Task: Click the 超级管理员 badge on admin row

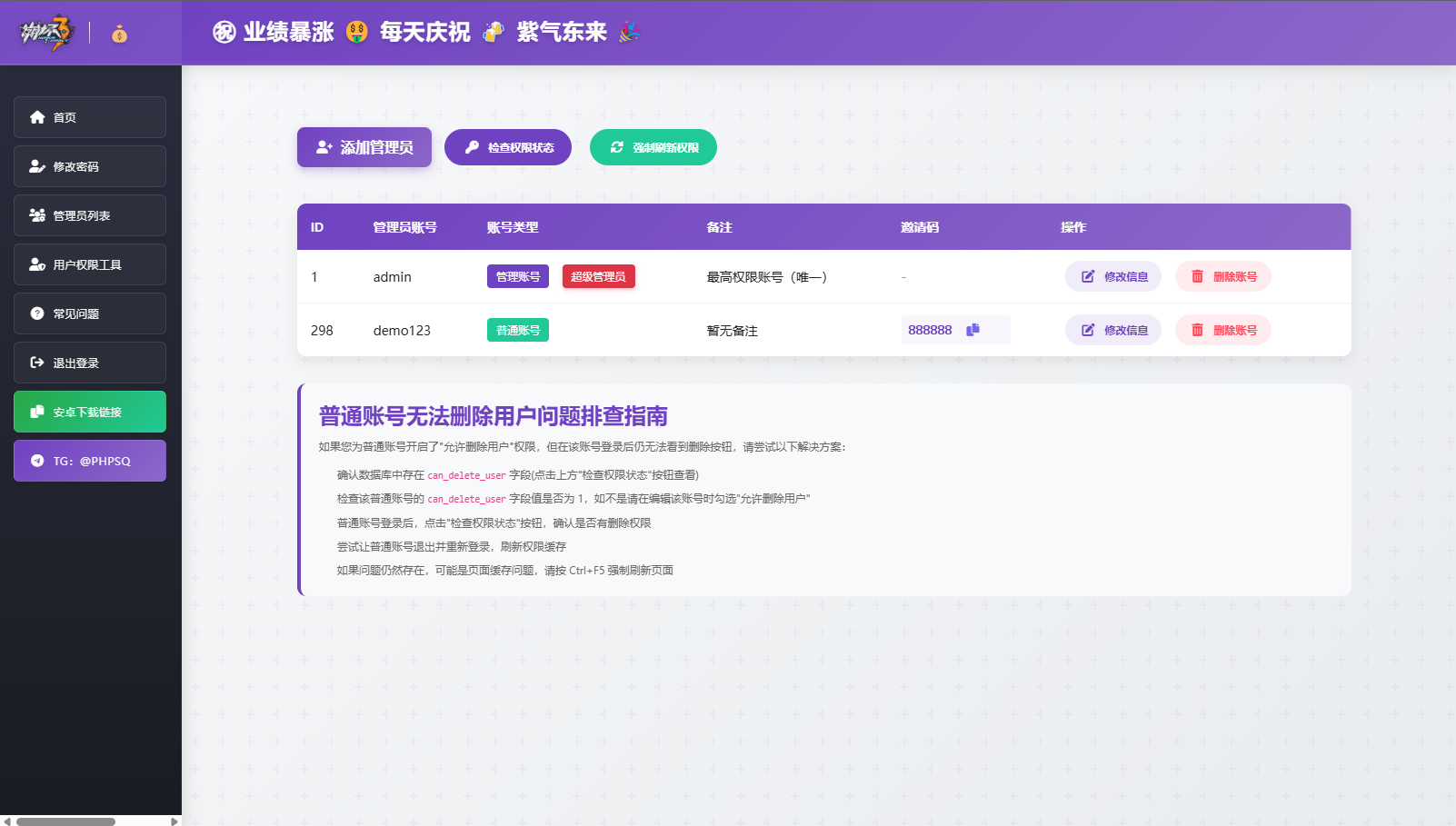Action: (x=598, y=276)
